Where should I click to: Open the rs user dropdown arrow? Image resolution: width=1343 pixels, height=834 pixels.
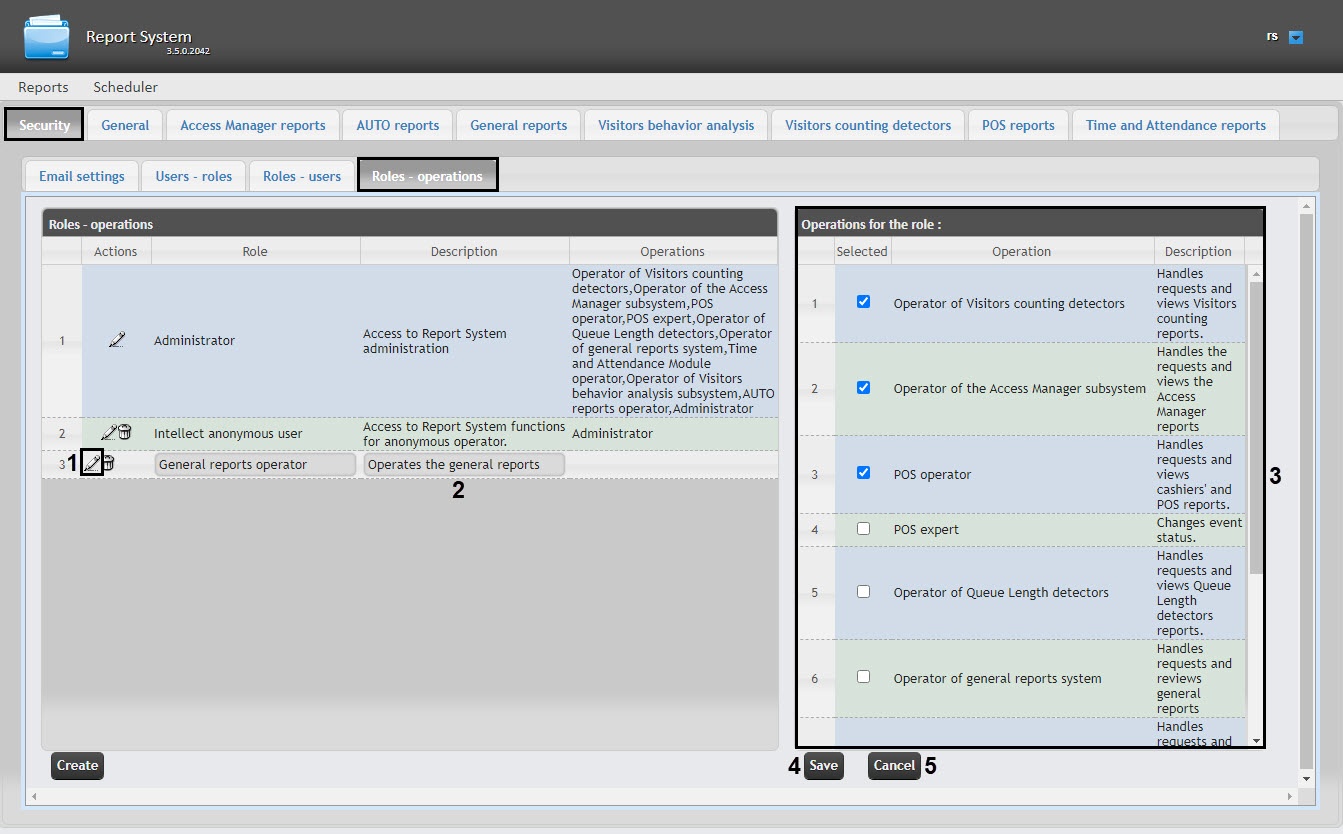1296,38
